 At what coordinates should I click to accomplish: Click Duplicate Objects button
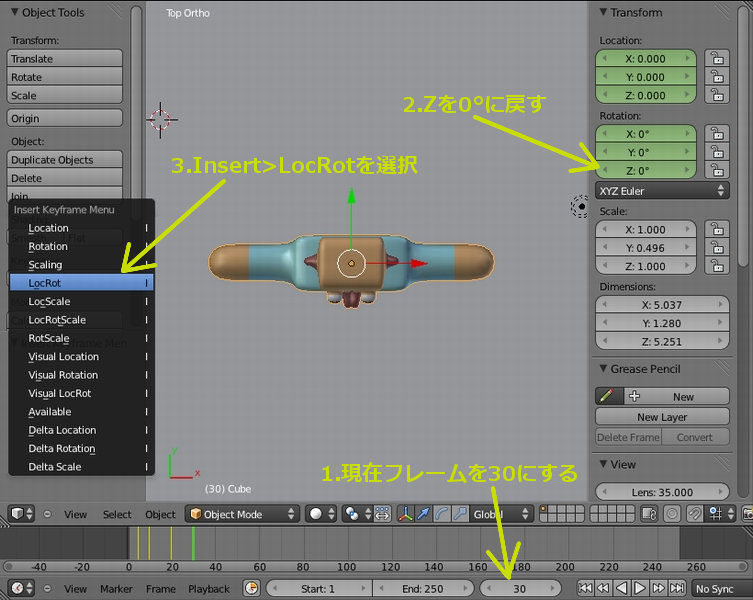click(65, 159)
